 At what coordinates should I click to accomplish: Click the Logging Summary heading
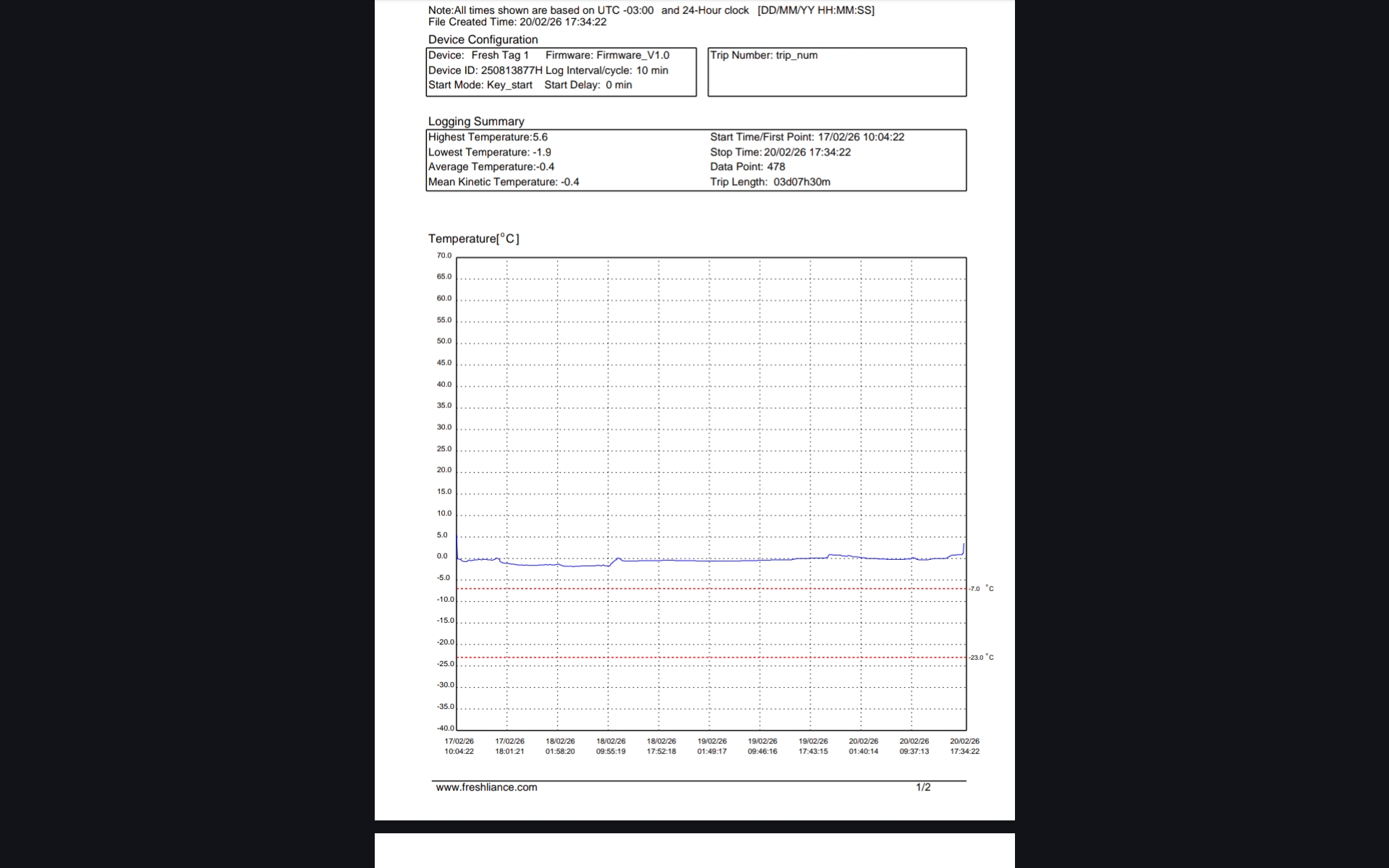click(x=476, y=122)
